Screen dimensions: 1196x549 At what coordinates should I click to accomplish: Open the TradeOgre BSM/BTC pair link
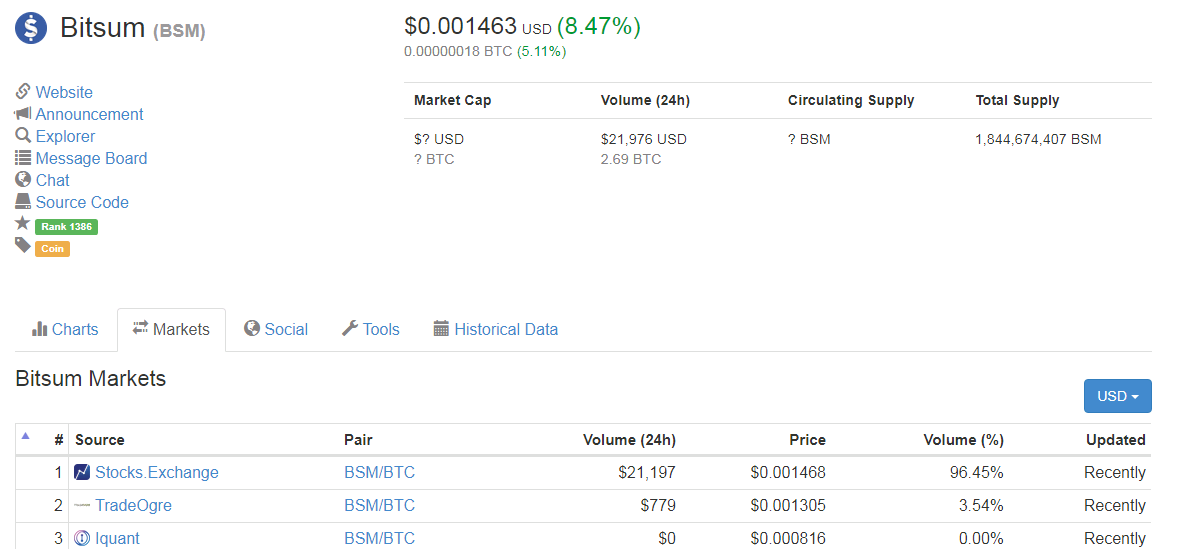[379, 505]
